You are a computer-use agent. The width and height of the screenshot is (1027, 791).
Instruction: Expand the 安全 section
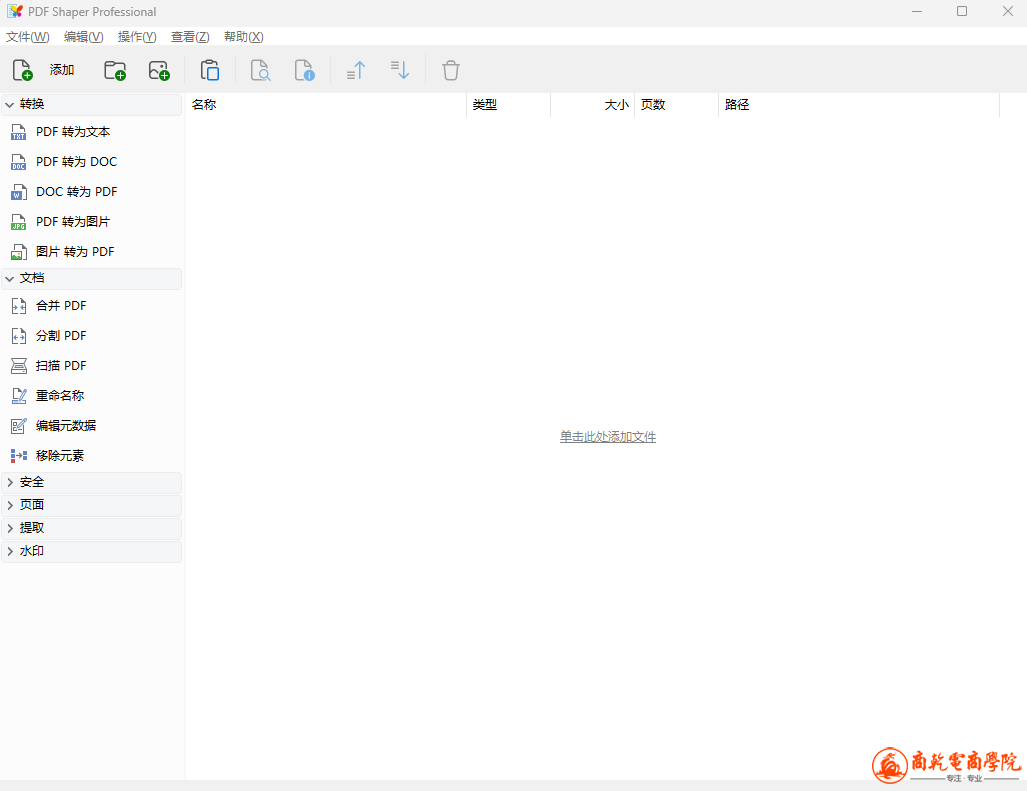tap(32, 482)
